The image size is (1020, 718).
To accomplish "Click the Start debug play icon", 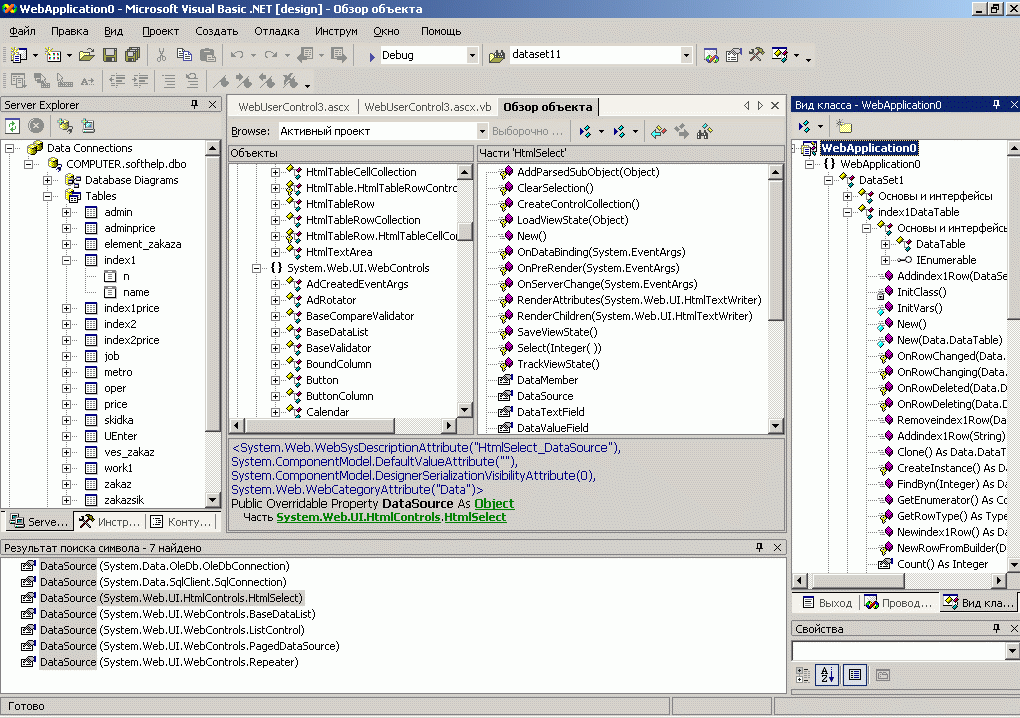I will 371,57.
